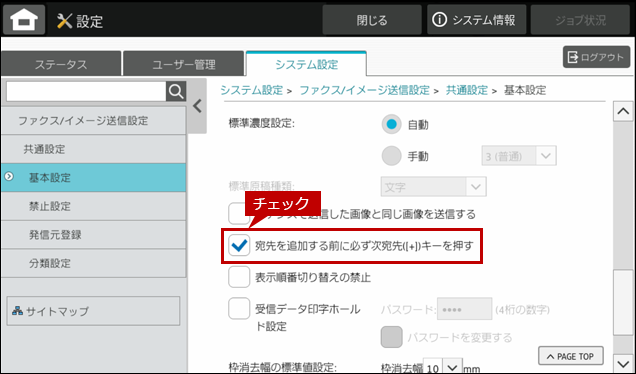Screen dimensions: 636x374
Task: Collapse the side menu with left chevron
Action: [x=198, y=106]
